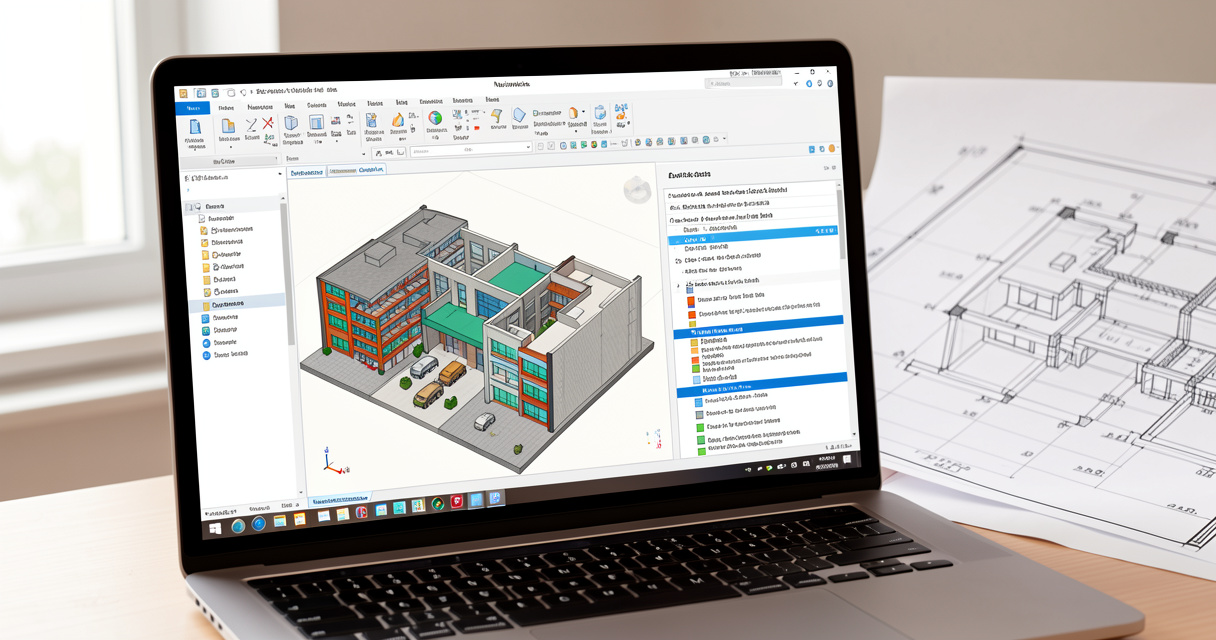This screenshot has height=640, width=1216.
Task: Click the large clipboard icon at ribbon start
Action: (196, 126)
